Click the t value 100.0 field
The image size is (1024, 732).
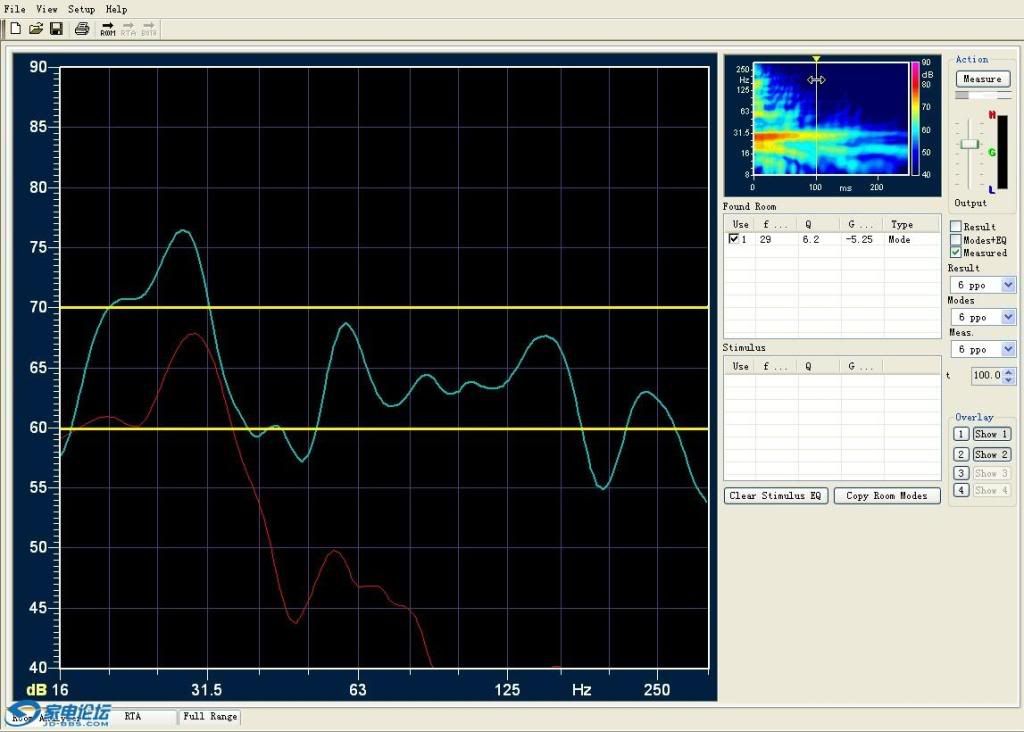point(987,375)
